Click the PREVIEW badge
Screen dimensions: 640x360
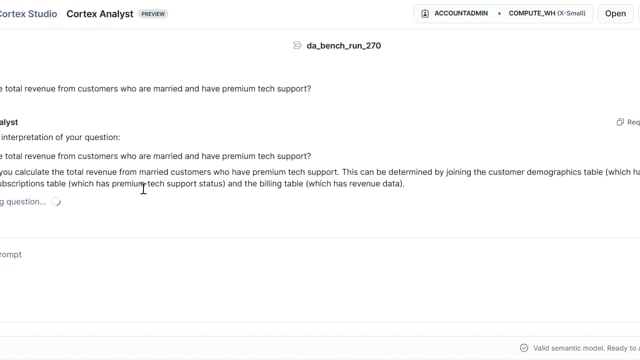pos(153,14)
